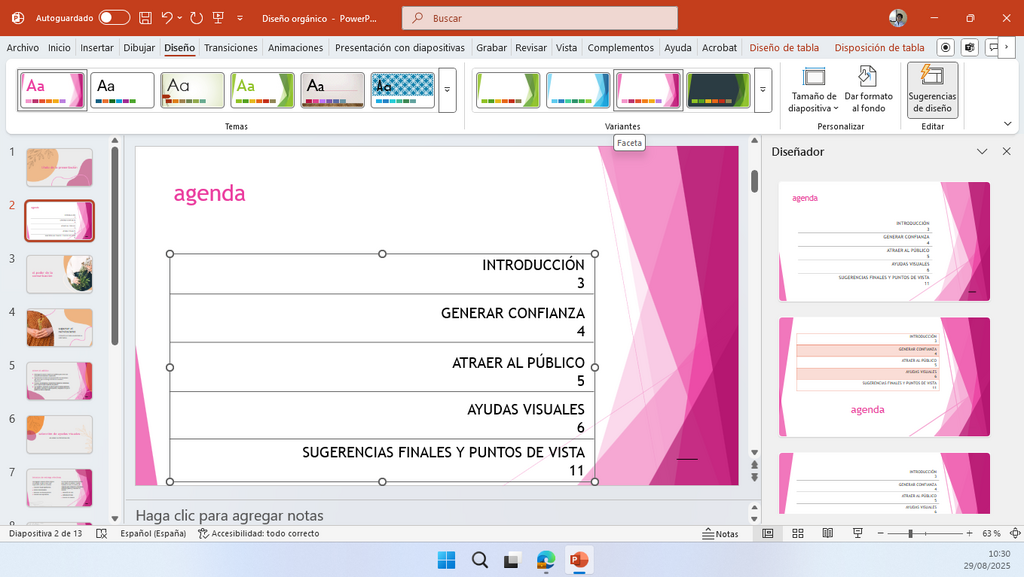Click the Undo arrow icon
This screenshot has height=577, width=1024.
pos(167,18)
